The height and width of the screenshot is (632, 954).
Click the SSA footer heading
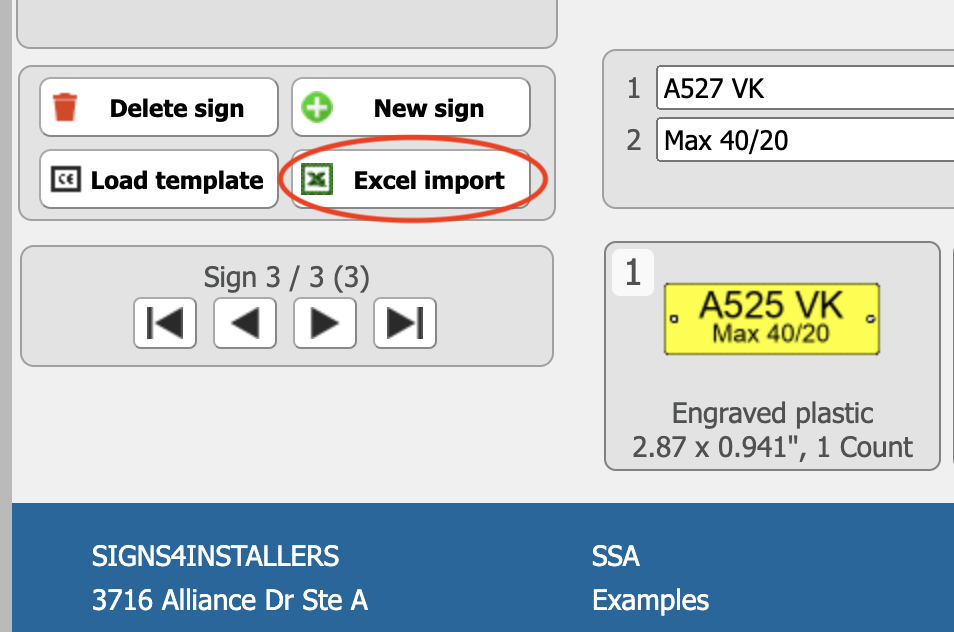point(616,556)
